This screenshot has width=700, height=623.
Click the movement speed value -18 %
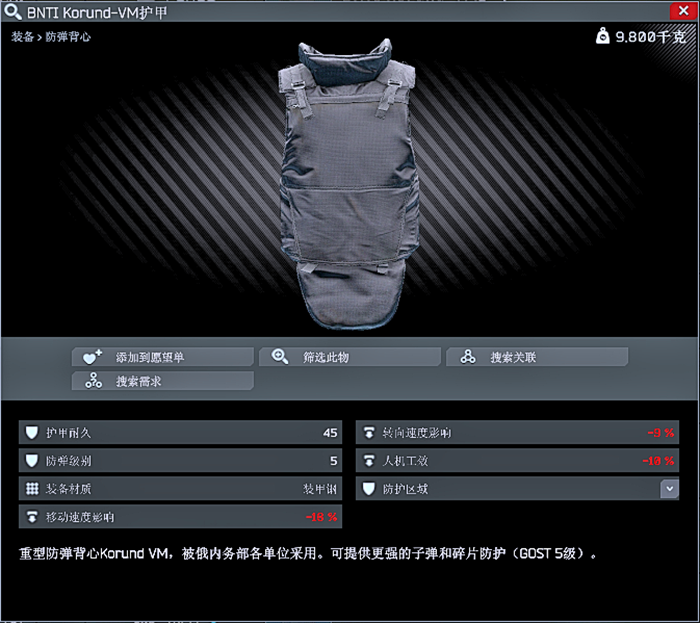pos(321,517)
